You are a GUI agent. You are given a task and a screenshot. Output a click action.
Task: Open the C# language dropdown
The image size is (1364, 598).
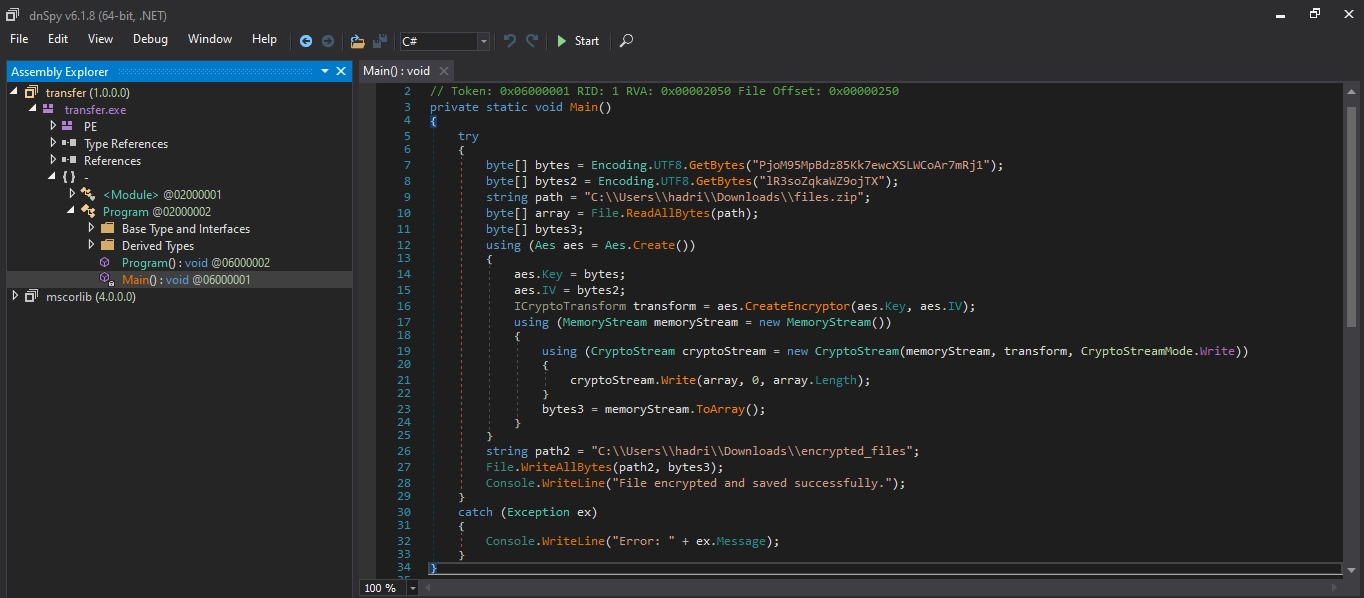(x=484, y=41)
